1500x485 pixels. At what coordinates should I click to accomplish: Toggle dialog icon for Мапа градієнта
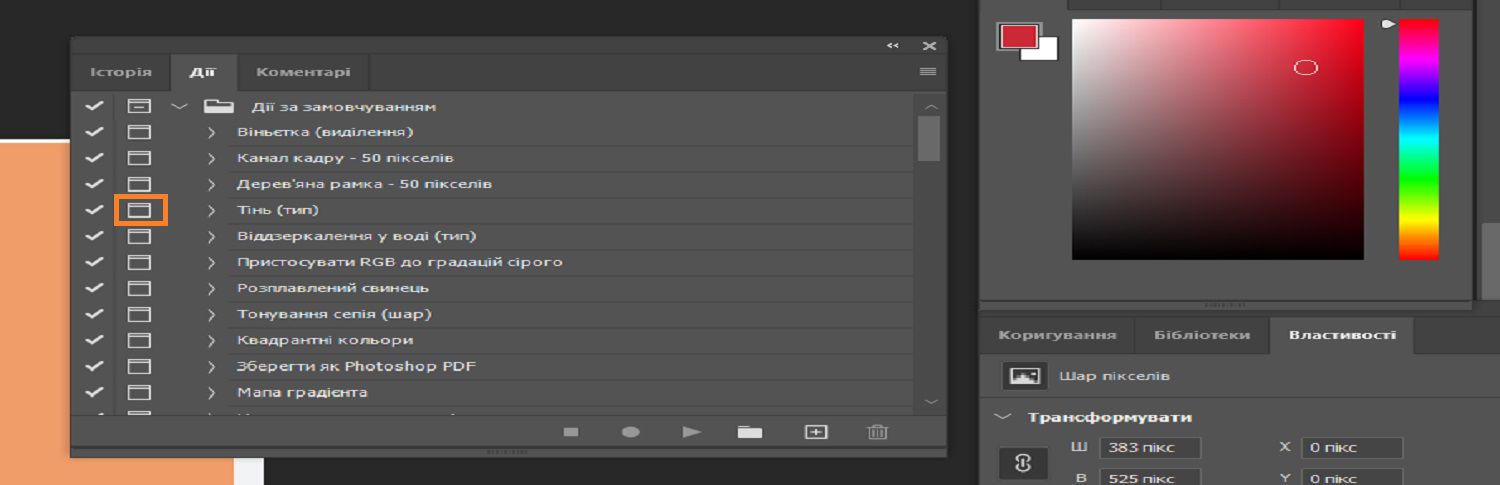[x=139, y=392]
